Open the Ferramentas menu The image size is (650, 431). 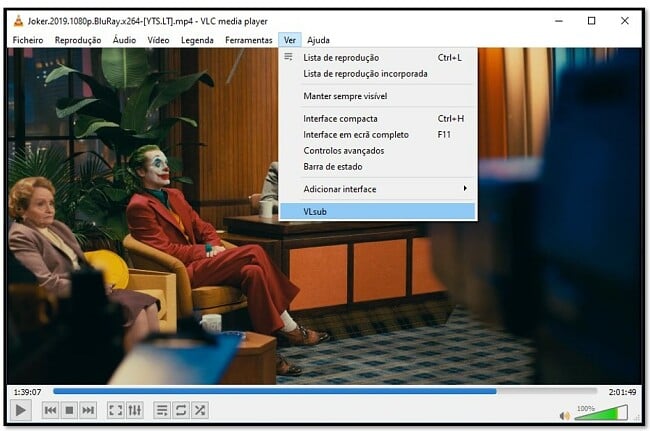pyautogui.click(x=249, y=40)
